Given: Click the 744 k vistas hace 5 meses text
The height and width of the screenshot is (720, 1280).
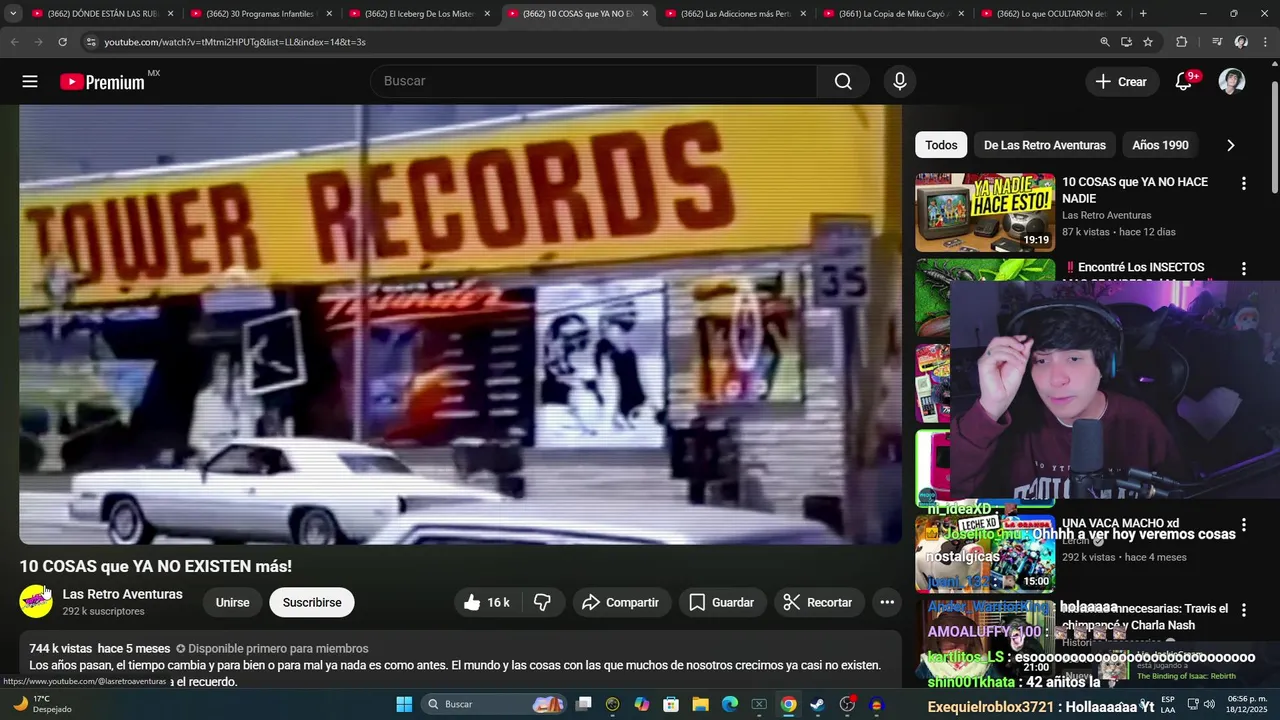Looking at the screenshot, I should coord(100,649).
